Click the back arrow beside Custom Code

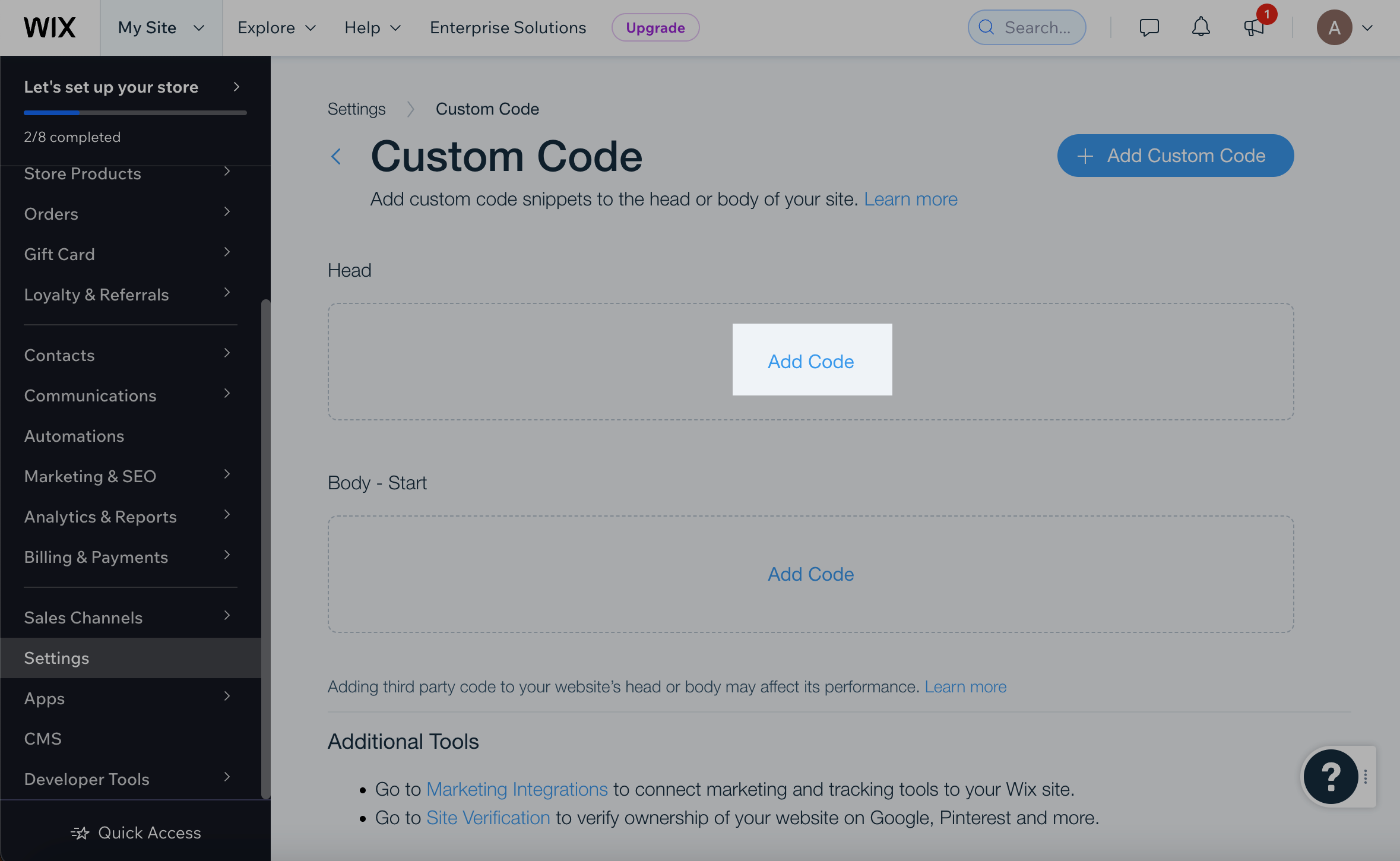(336, 157)
